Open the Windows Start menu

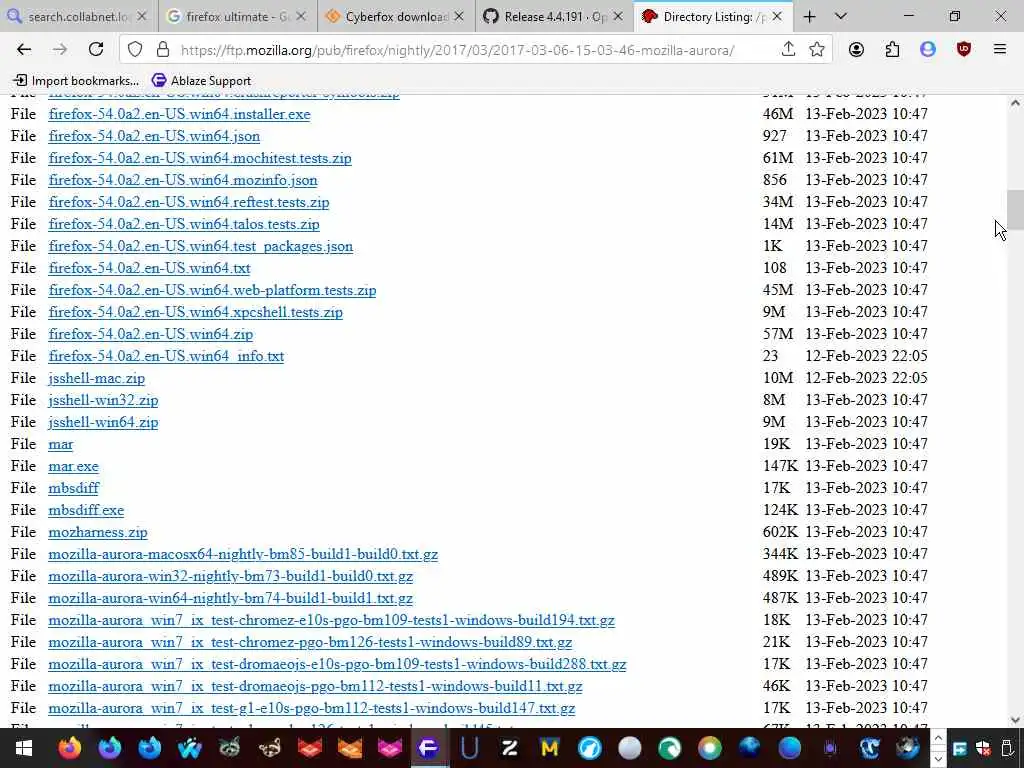coord(24,748)
